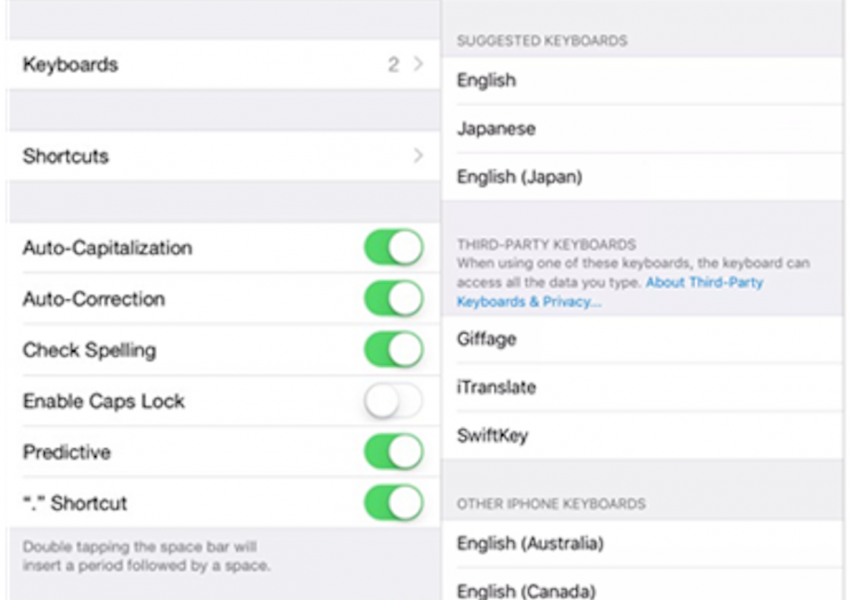
Task: Switch off Predictive text toggle
Action: pyautogui.click(x=393, y=452)
